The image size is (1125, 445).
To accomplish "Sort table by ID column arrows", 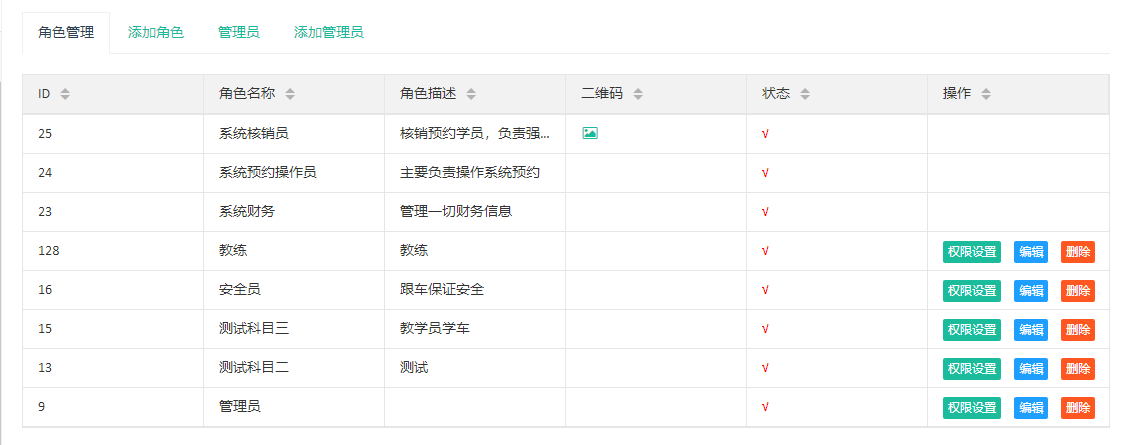I will tap(65, 94).
